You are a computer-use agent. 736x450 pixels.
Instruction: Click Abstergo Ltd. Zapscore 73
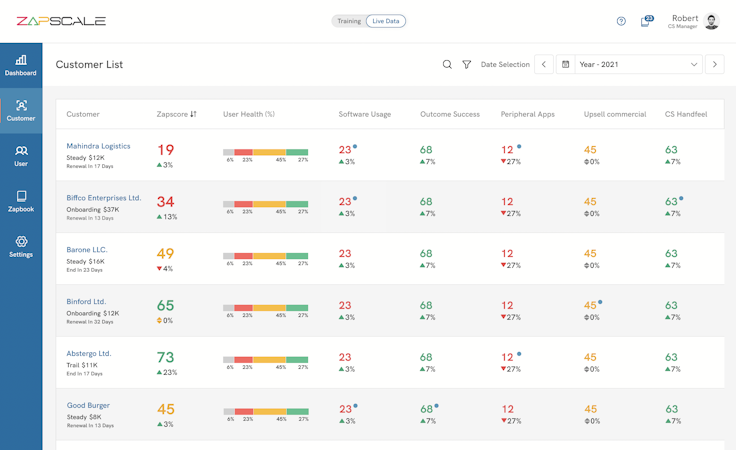click(x=165, y=358)
